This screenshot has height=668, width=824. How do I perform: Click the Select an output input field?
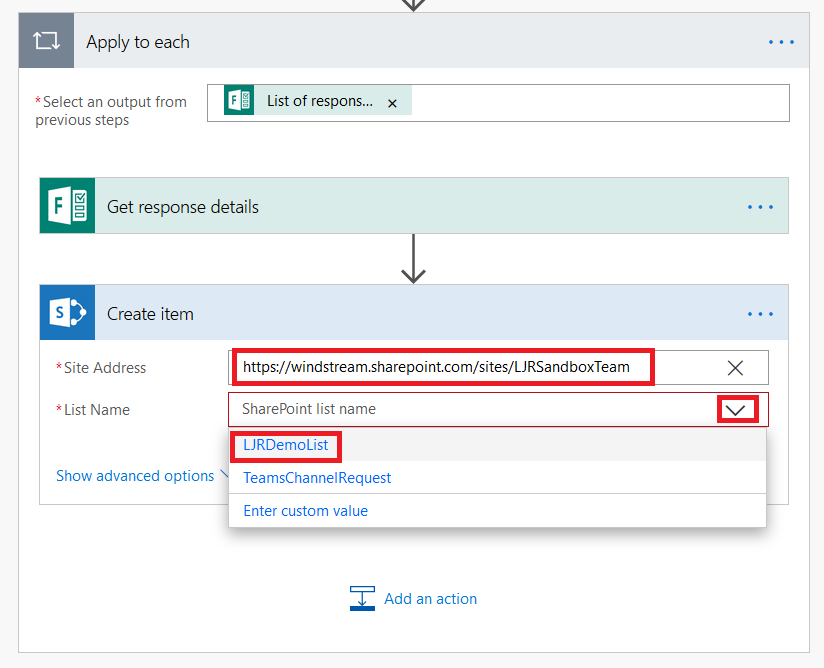(498, 103)
